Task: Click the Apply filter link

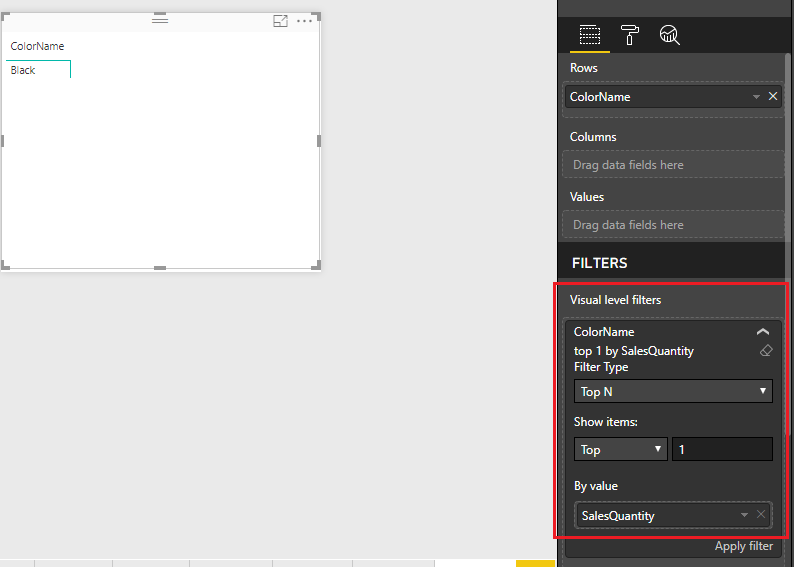Action: coord(743,546)
